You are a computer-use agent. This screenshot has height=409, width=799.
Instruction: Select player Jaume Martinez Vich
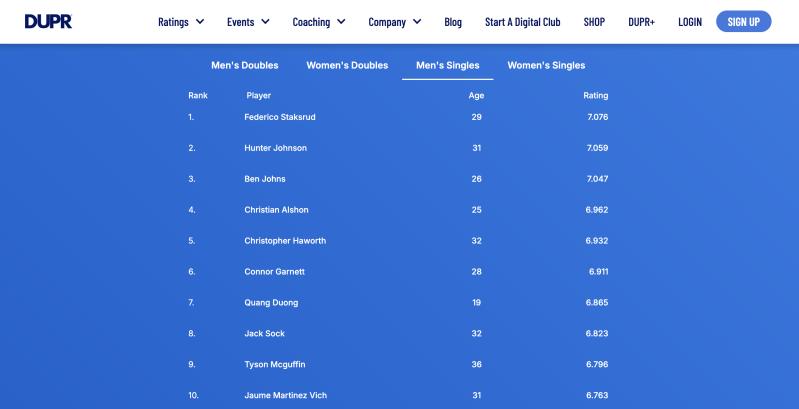click(285, 395)
